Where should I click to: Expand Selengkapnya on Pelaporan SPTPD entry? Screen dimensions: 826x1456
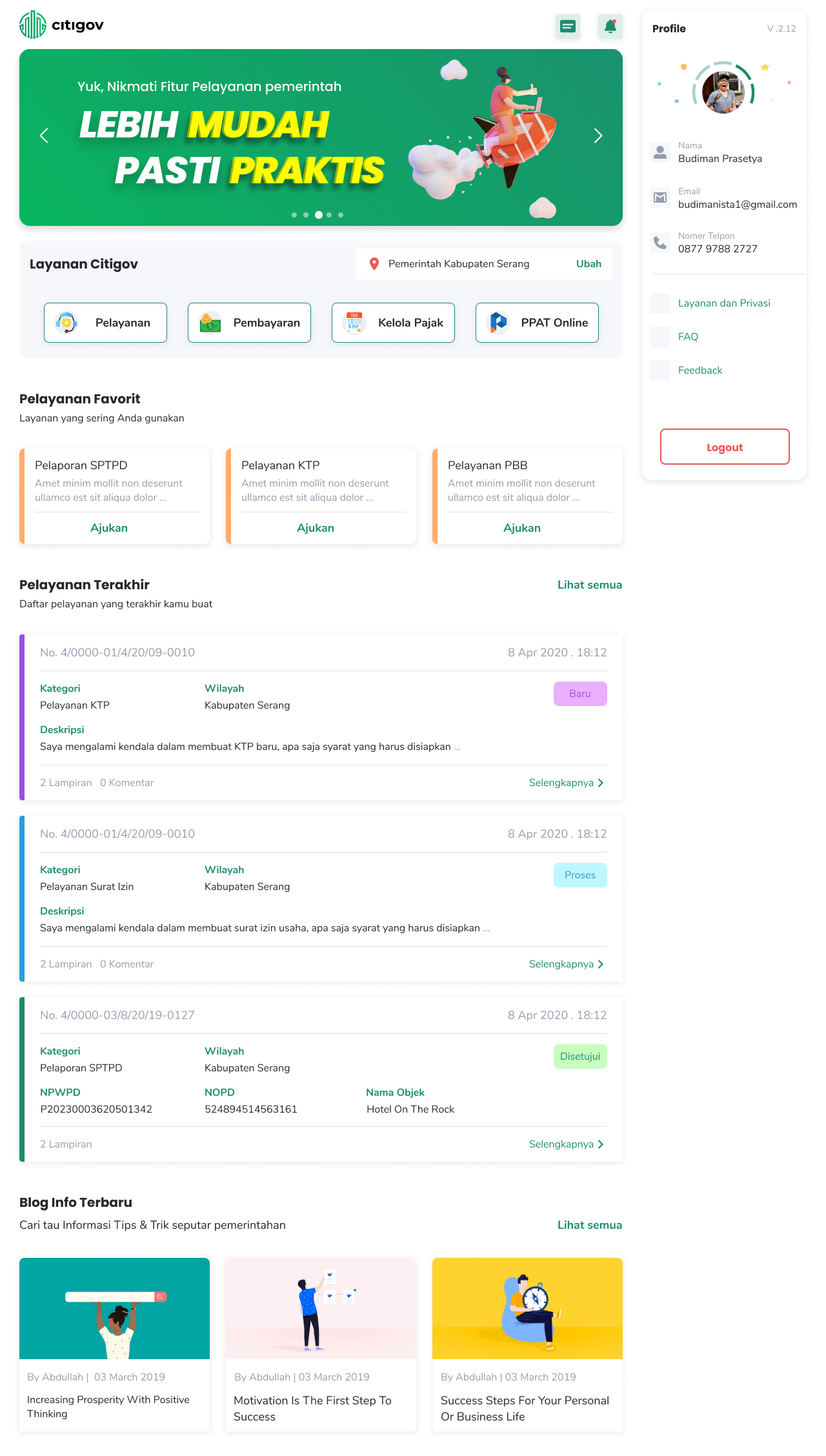tap(566, 1144)
